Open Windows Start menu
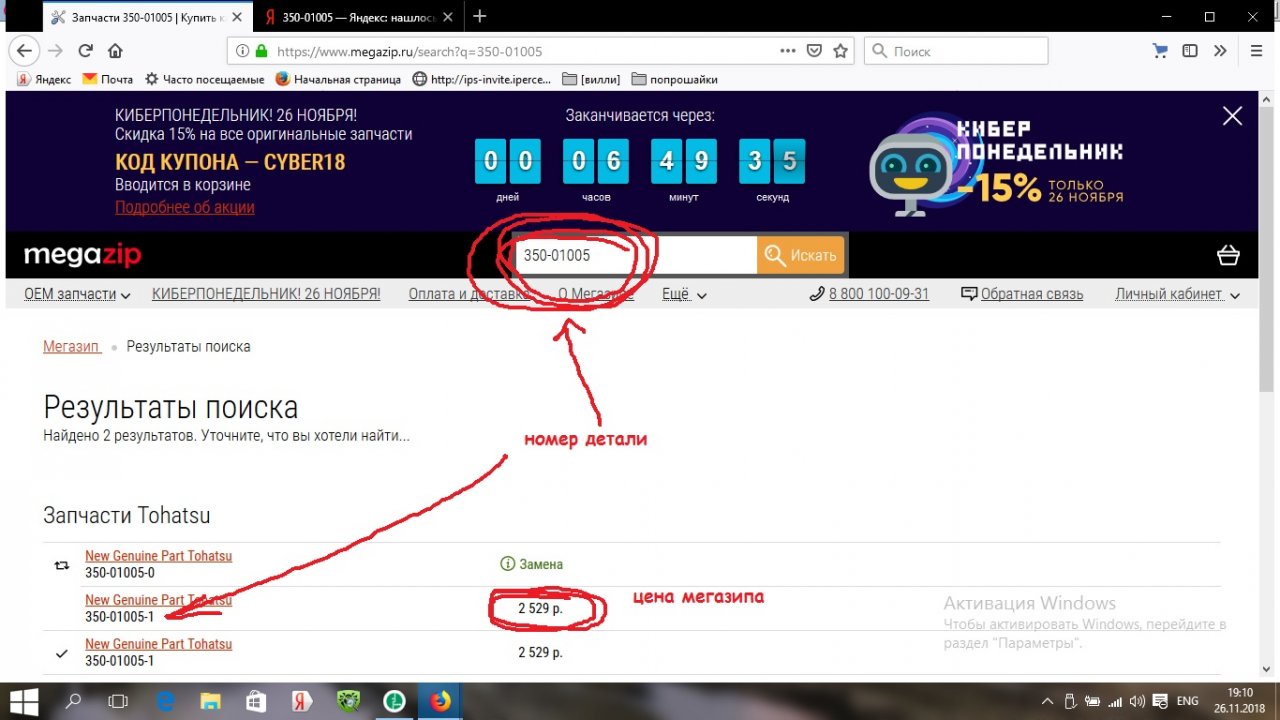The image size is (1280, 720). pos(23,701)
